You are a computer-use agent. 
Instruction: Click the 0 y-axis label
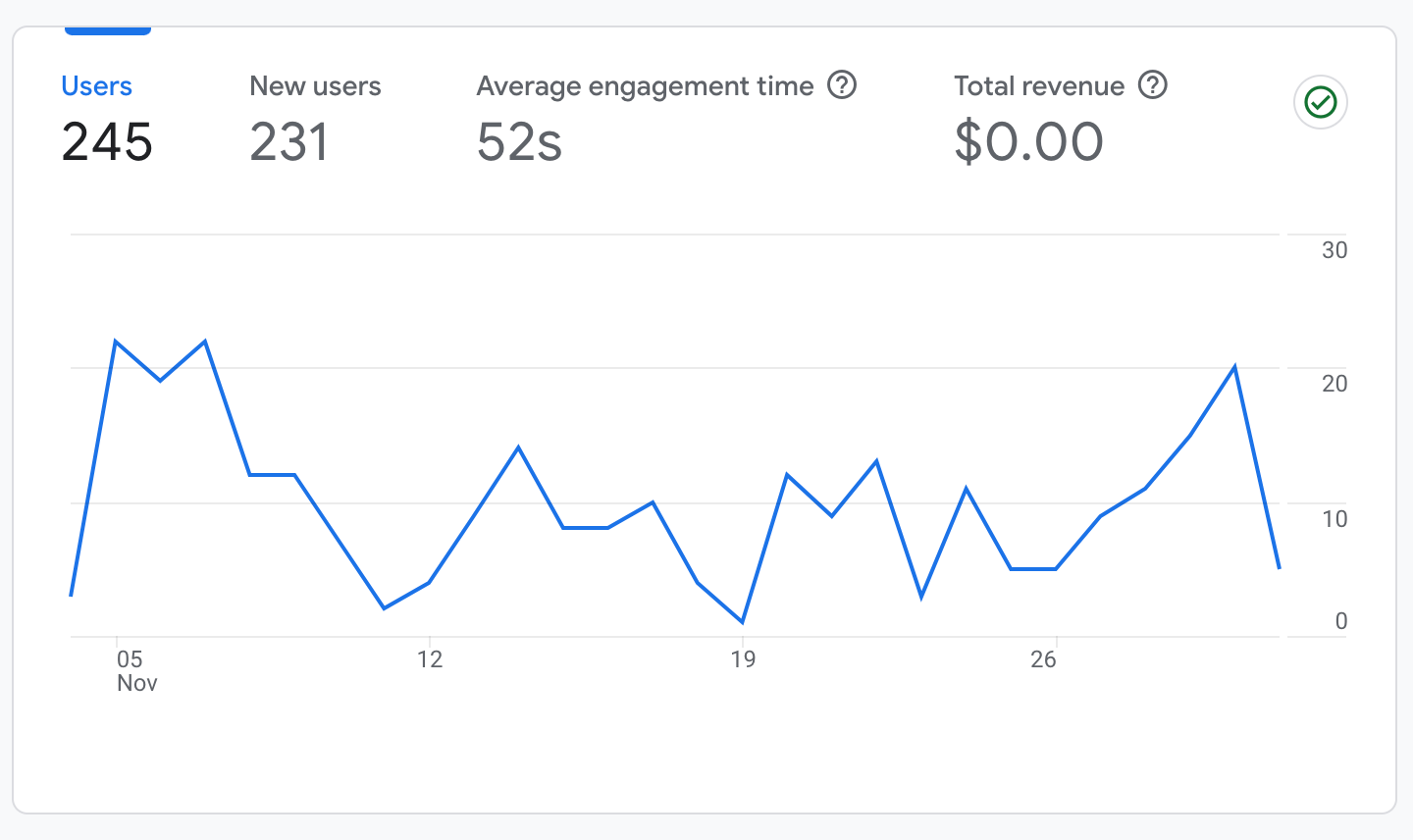pyautogui.click(x=1340, y=621)
